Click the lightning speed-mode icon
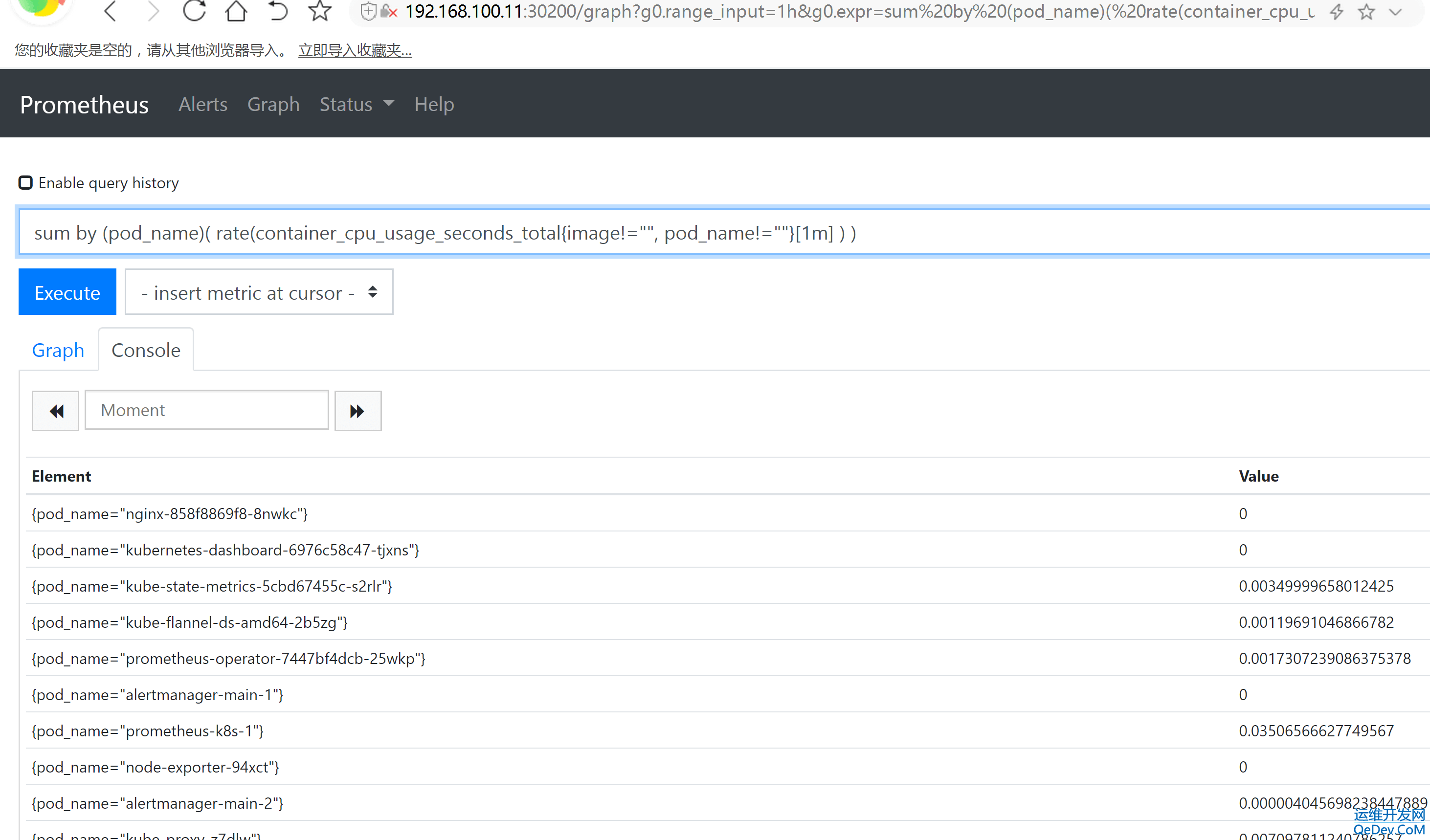1430x840 pixels. click(x=1337, y=11)
